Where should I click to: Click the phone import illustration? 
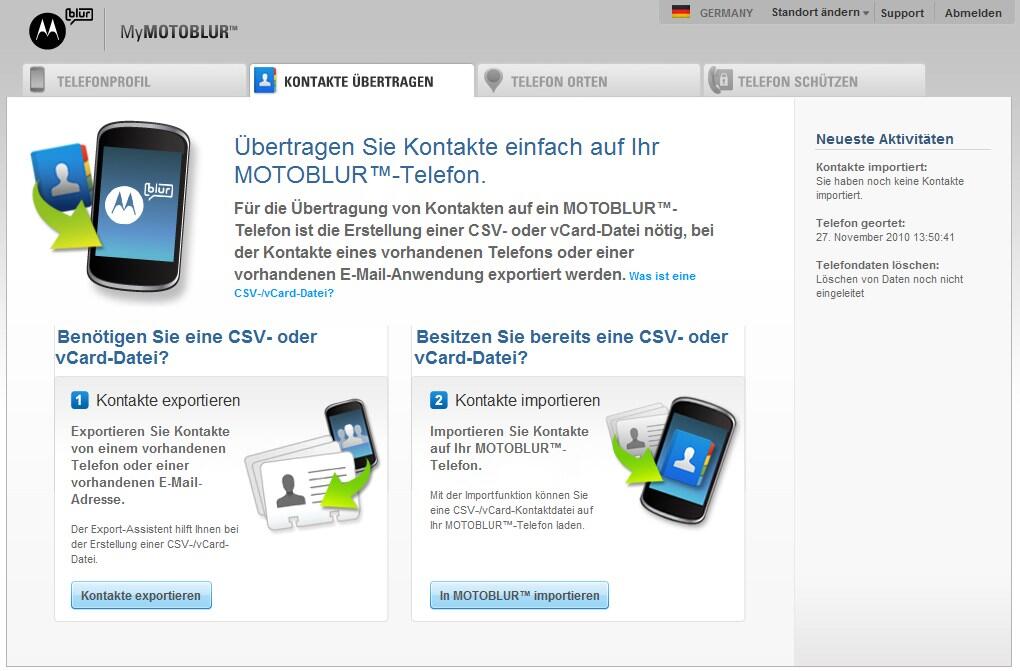tap(671, 459)
